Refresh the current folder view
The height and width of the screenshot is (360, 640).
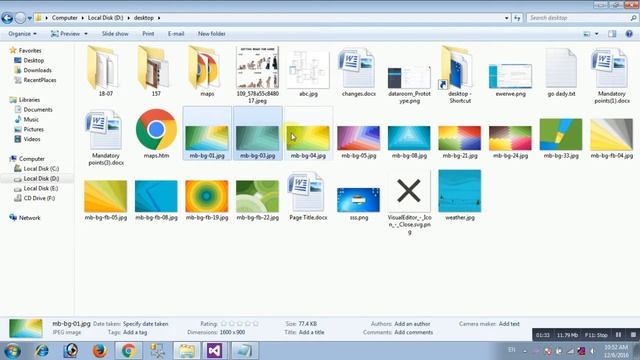coord(517,18)
